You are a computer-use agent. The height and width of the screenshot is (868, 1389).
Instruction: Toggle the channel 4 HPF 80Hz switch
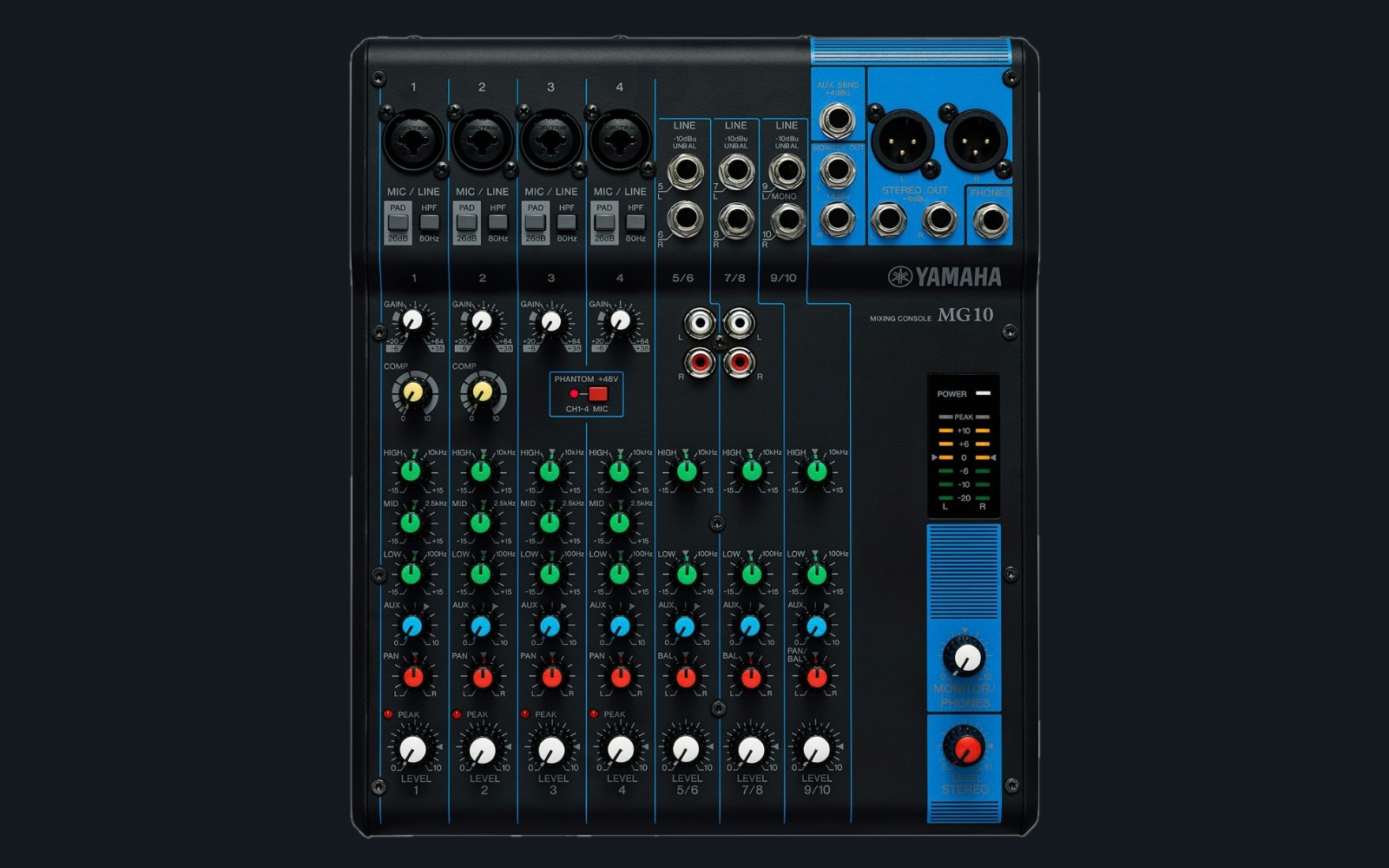pyautogui.click(x=636, y=223)
